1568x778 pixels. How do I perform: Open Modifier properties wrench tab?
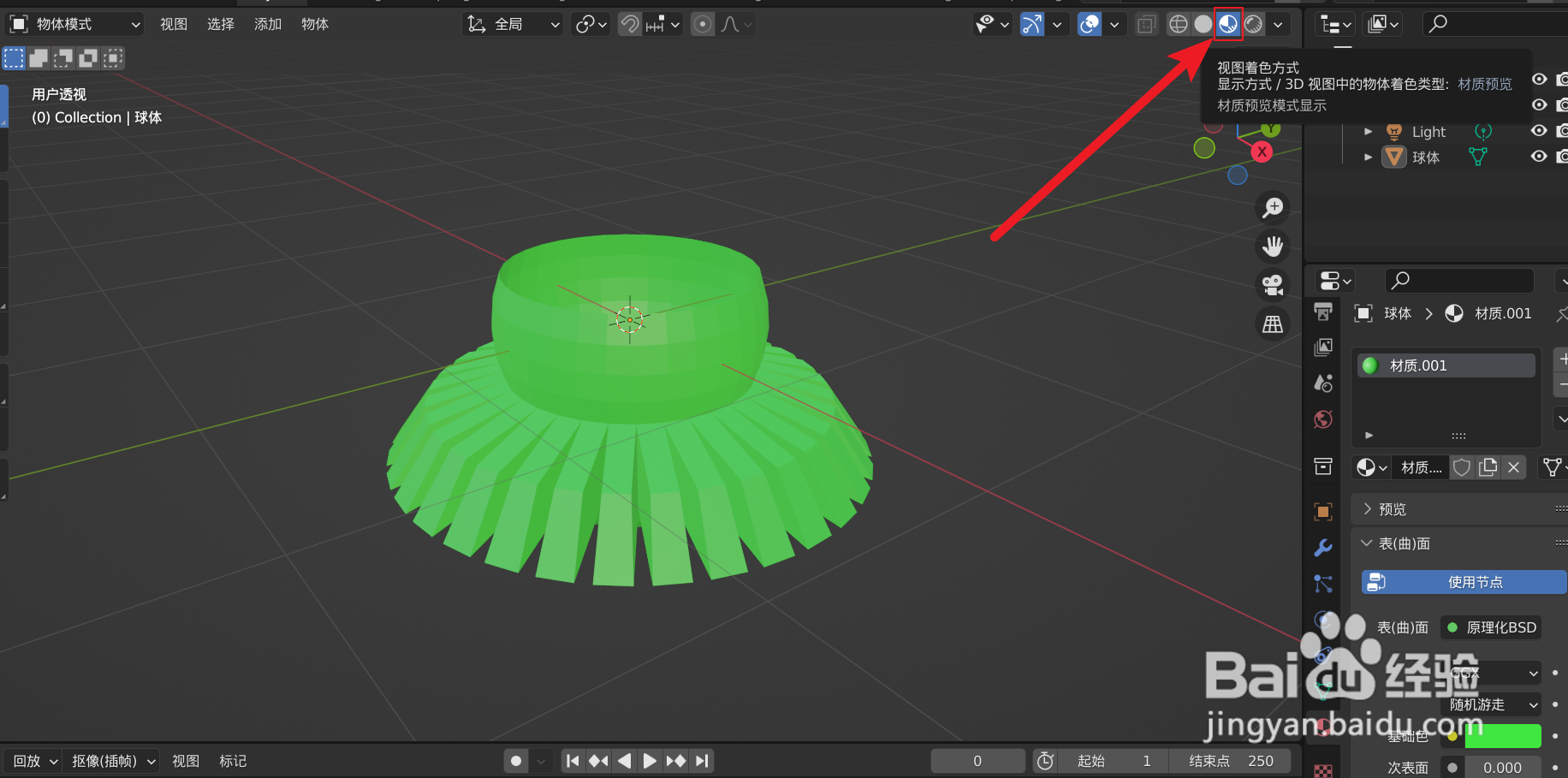(x=1323, y=547)
